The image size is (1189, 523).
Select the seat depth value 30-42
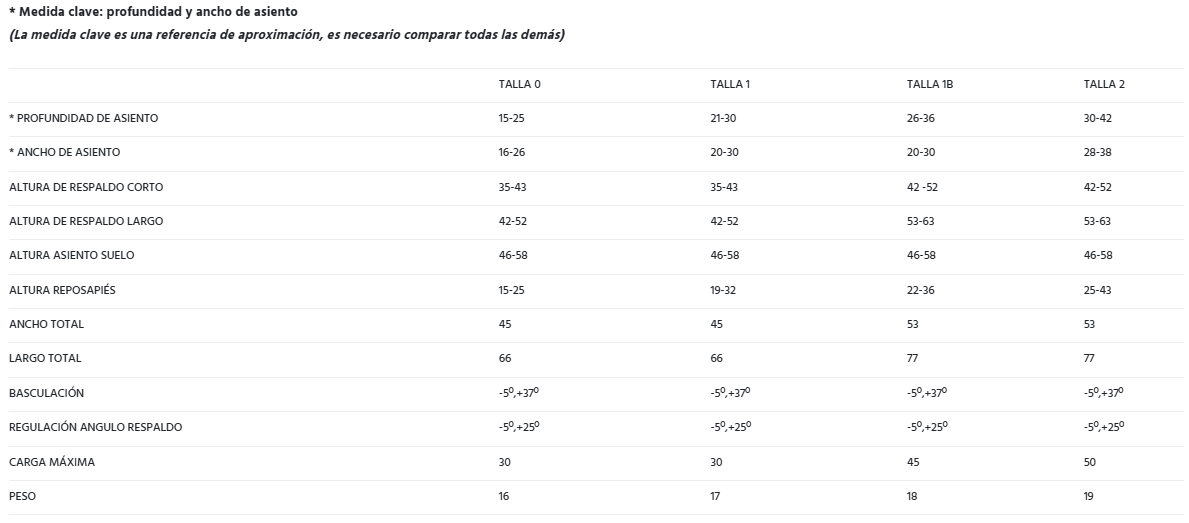1098,118
